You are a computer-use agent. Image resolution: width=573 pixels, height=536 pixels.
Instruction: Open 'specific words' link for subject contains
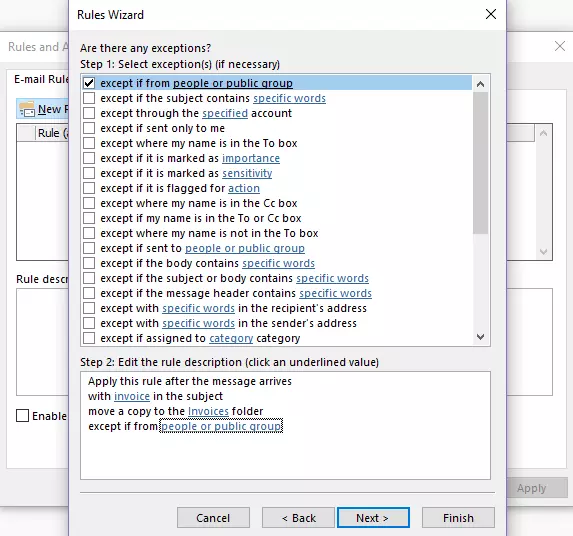pyautogui.click(x=289, y=98)
